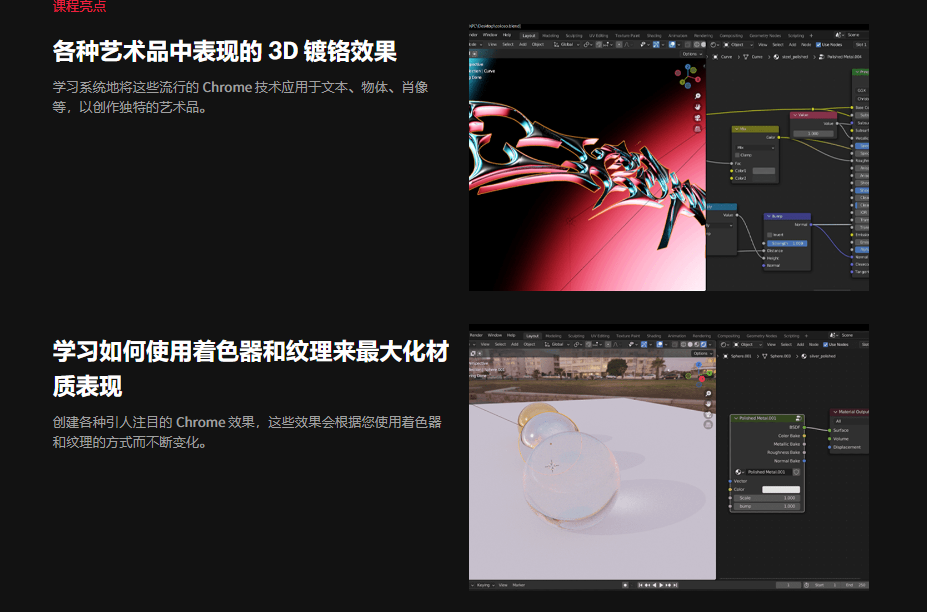927x612 pixels.
Task: Click current frame field in timeline
Action: point(787,585)
